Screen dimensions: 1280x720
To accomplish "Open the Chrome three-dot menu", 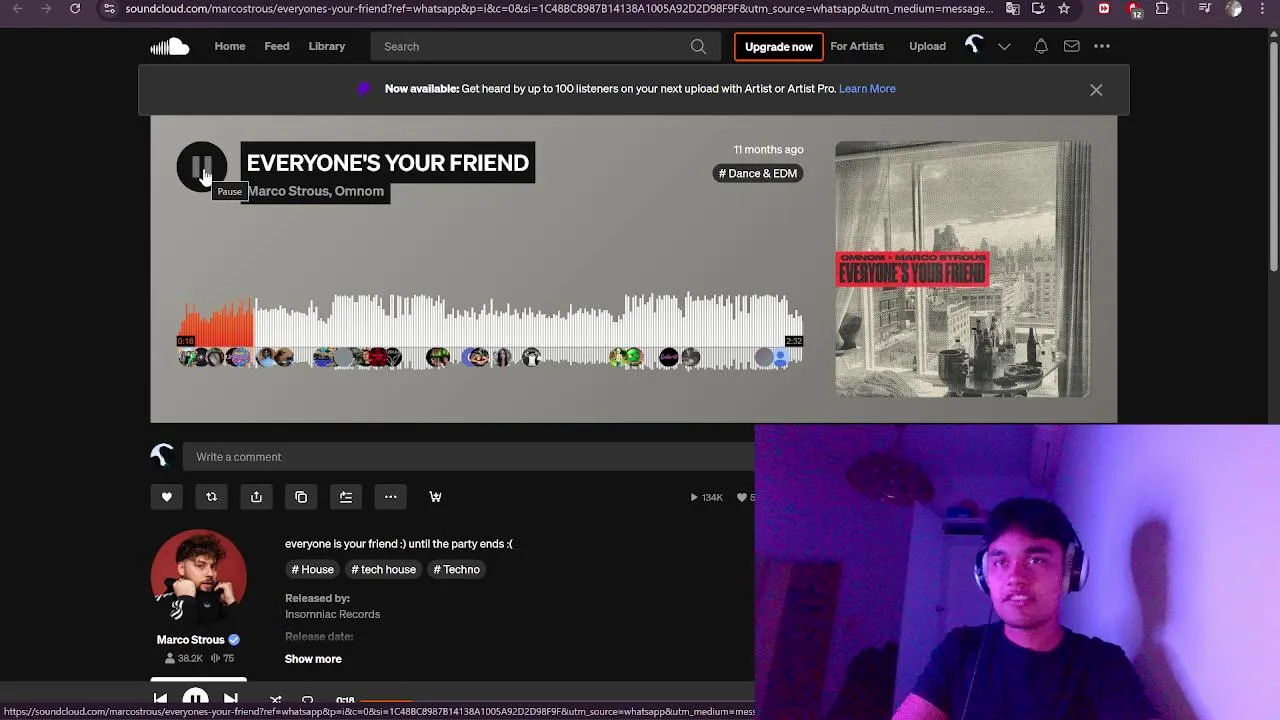I will click(x=1263, y=9).
